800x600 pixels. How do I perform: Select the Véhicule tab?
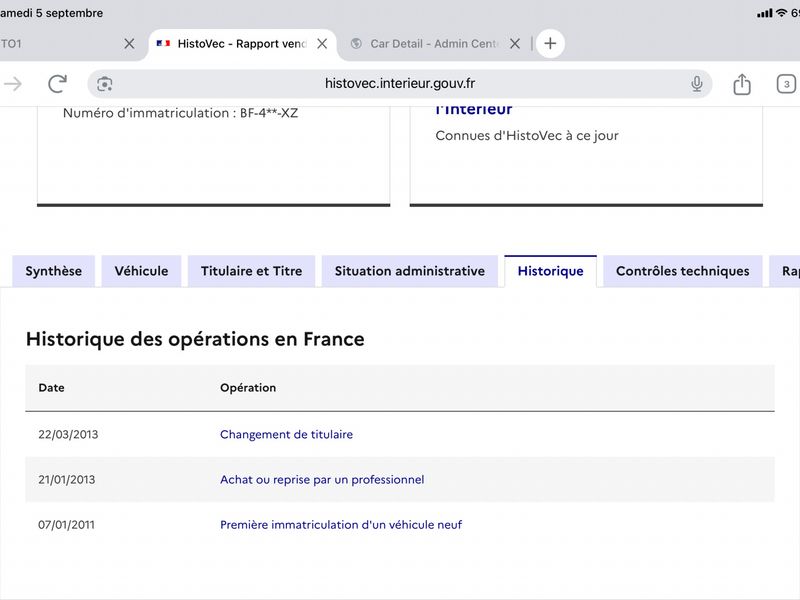(141, 271)
